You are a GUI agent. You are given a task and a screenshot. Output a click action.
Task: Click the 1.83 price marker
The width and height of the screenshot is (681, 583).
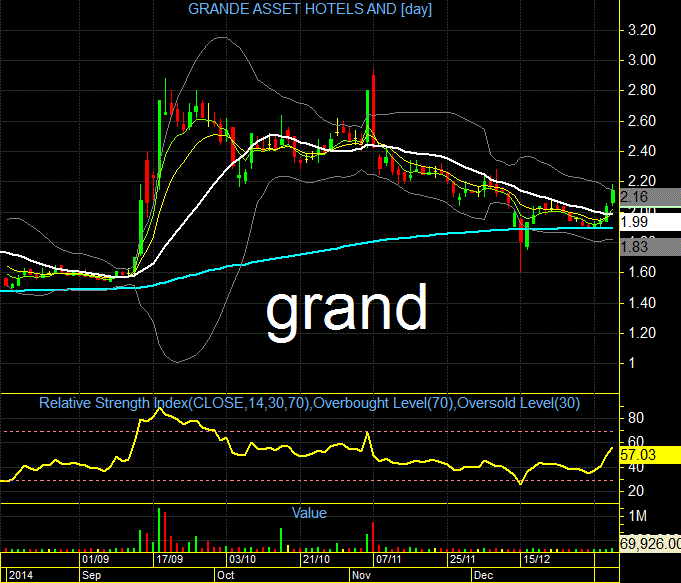pyautogui.click(x=650, y=247)
